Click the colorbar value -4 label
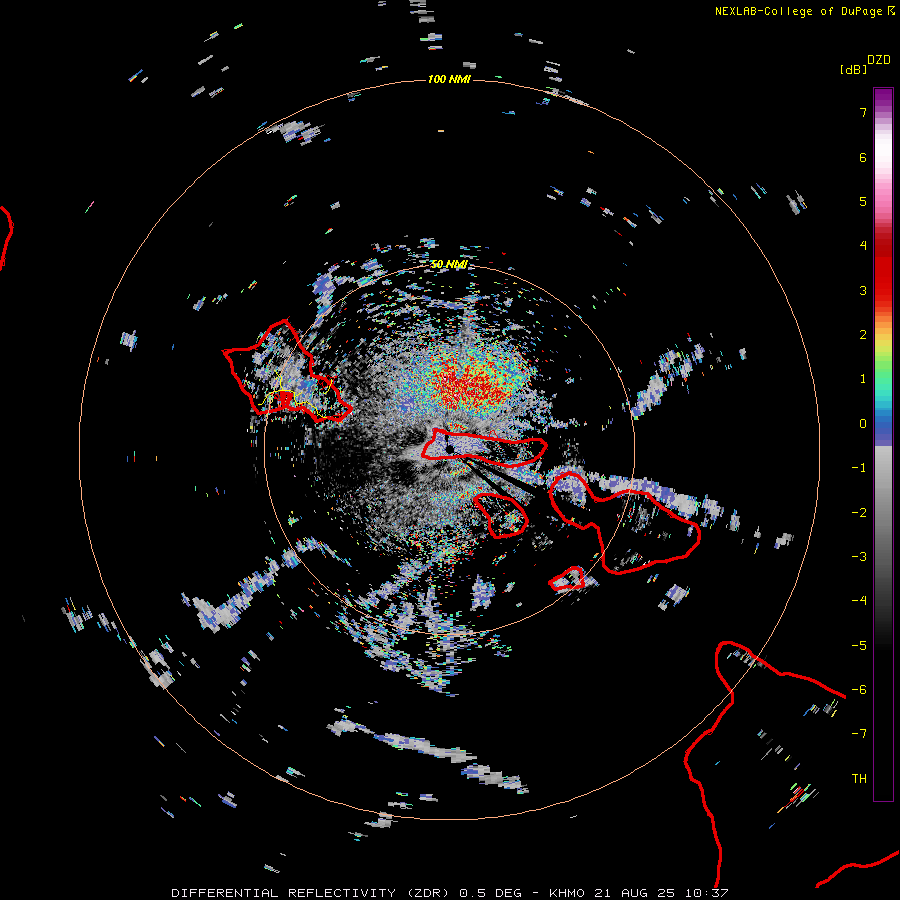 (x=859, y=601)
